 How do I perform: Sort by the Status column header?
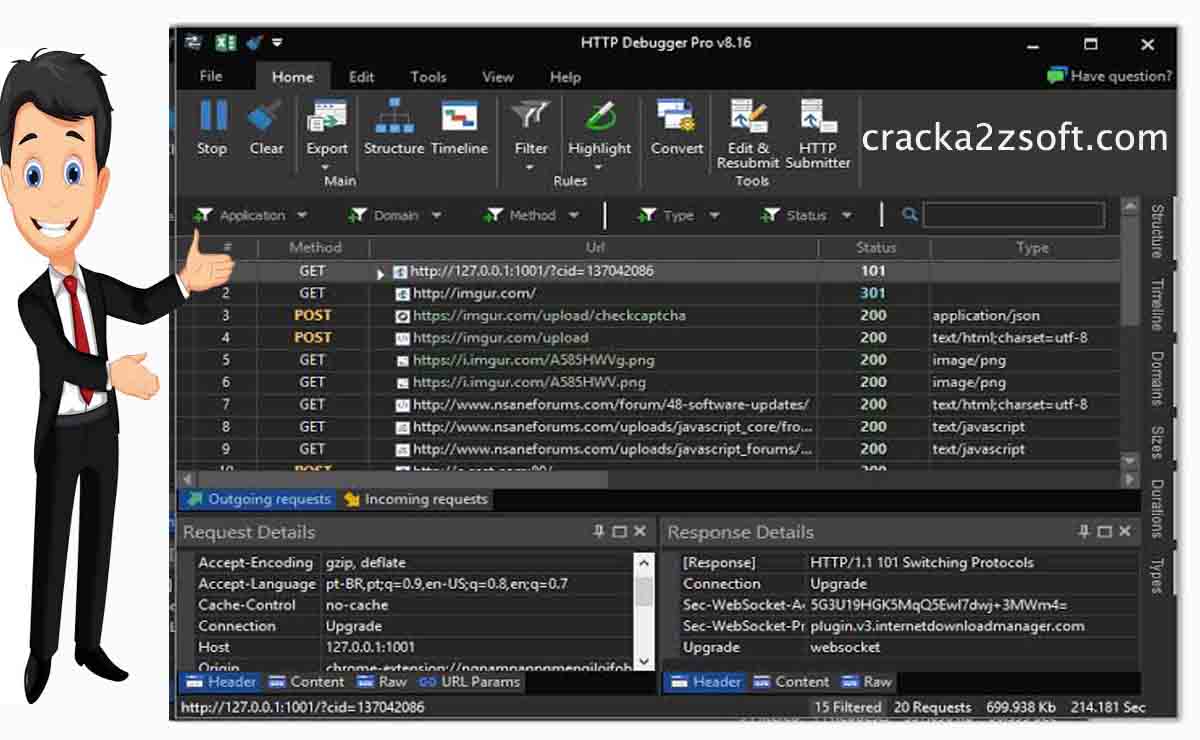[875, 247]
